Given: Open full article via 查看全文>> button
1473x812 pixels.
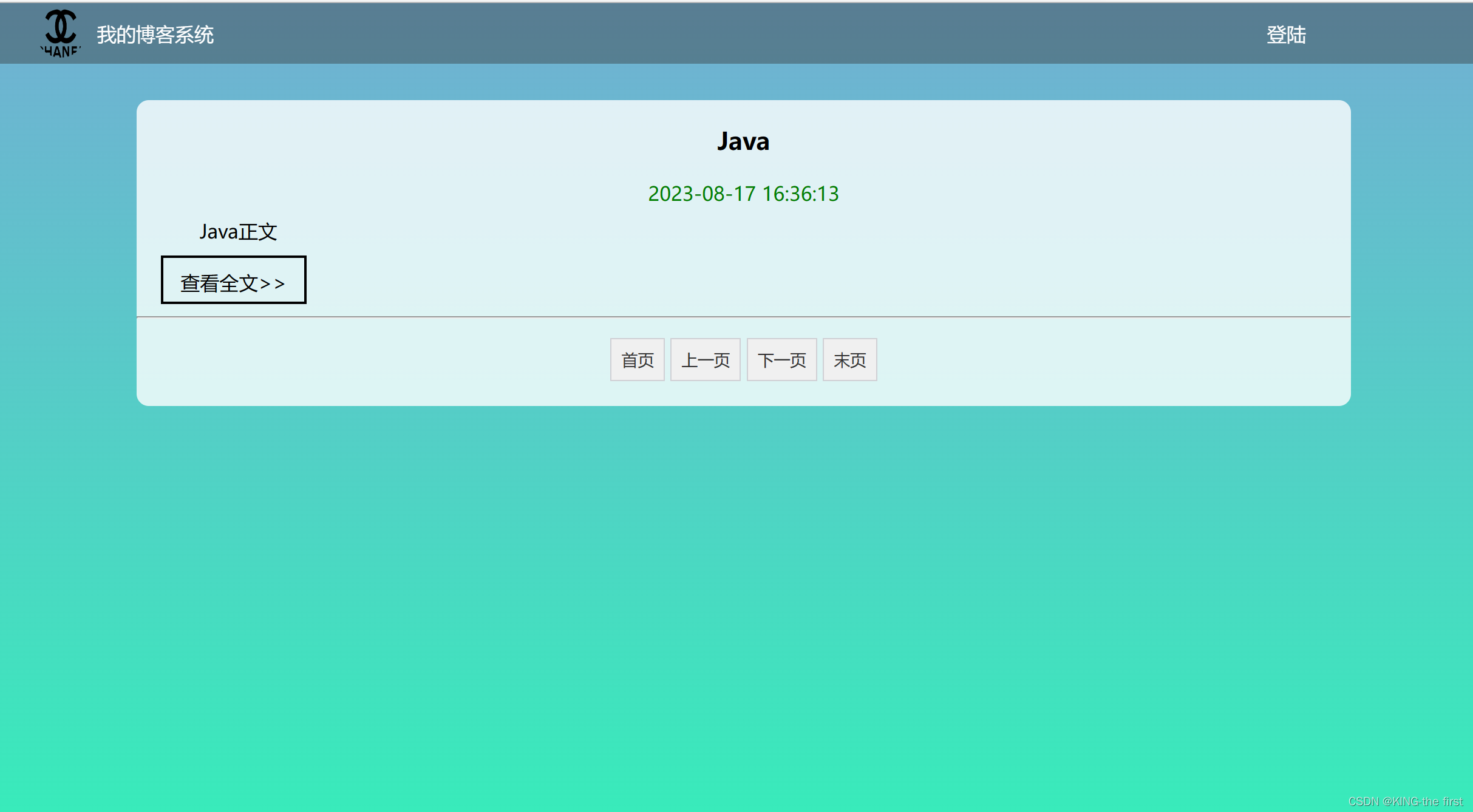Looking at the screenshot, I should tap(233, 280).
